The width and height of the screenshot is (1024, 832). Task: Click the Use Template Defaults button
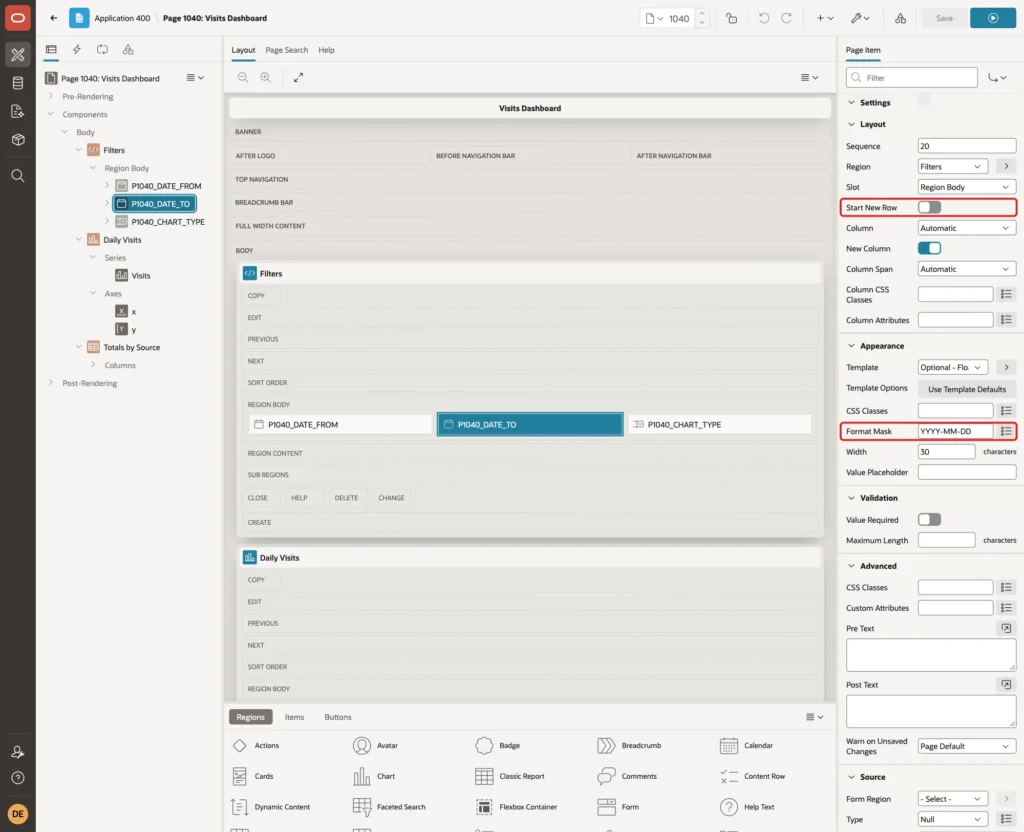[966, 389]
